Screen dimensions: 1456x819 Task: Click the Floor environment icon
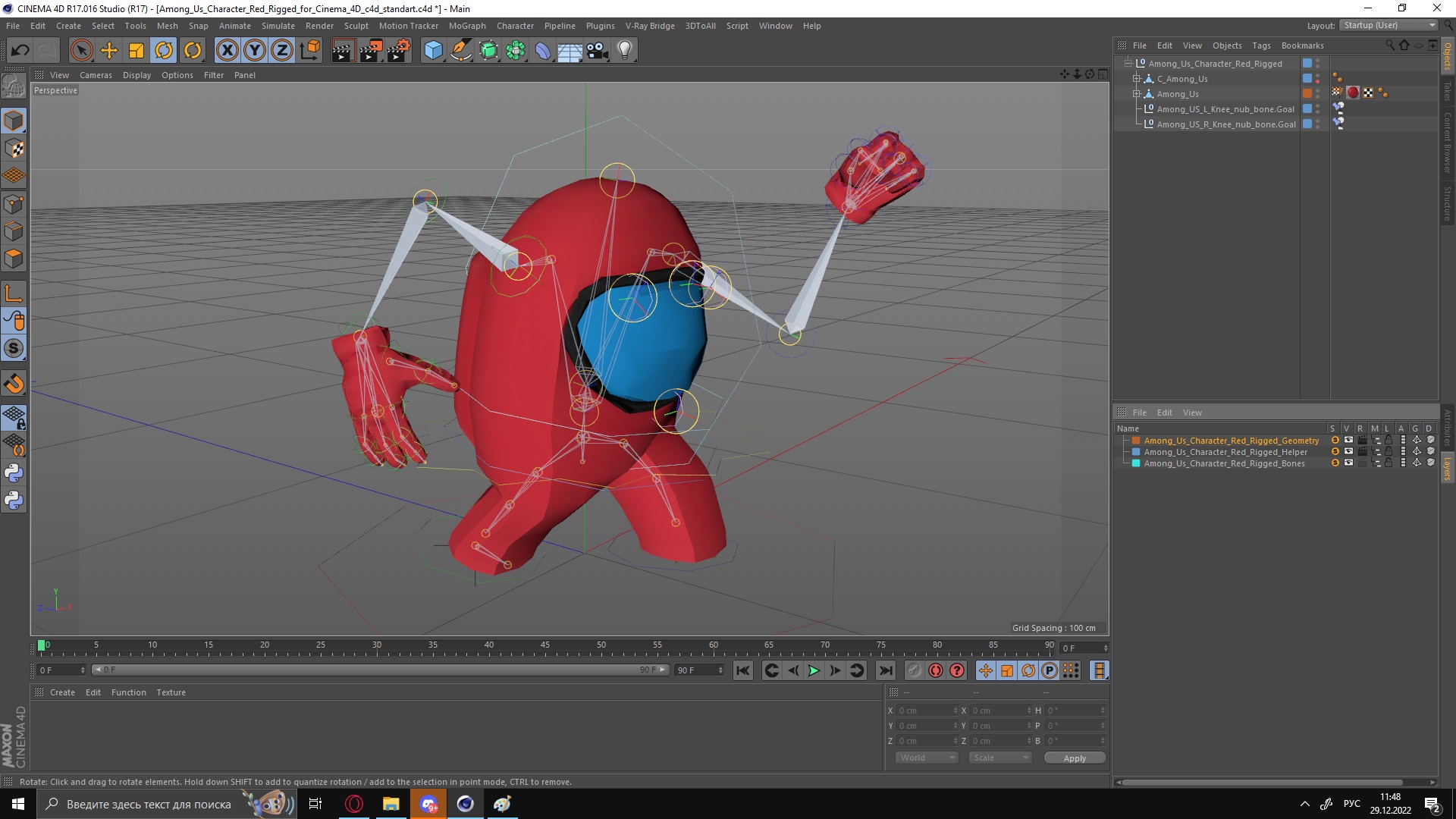point(570,51)
